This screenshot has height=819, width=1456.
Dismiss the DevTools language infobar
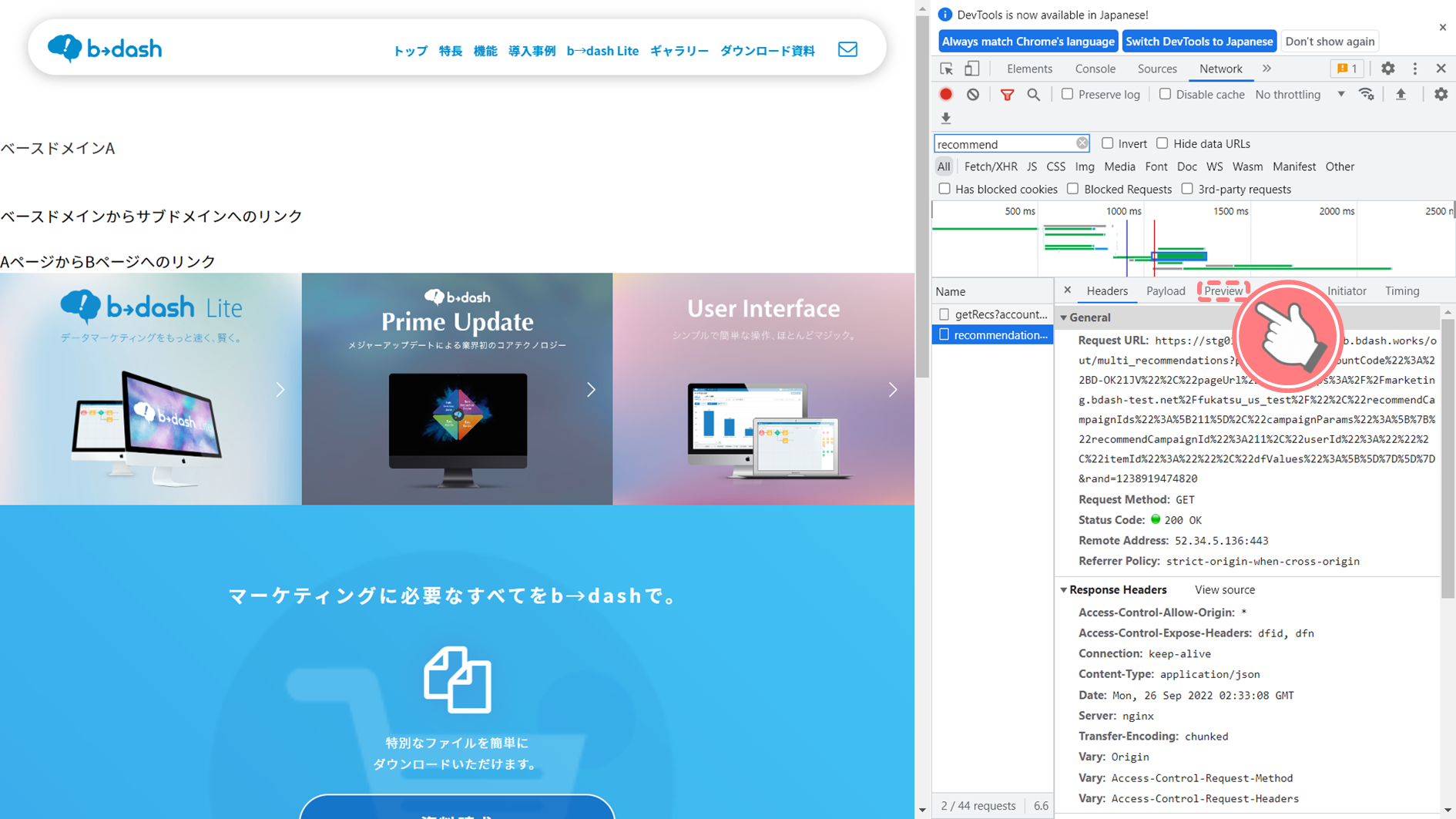(1442, 28)
